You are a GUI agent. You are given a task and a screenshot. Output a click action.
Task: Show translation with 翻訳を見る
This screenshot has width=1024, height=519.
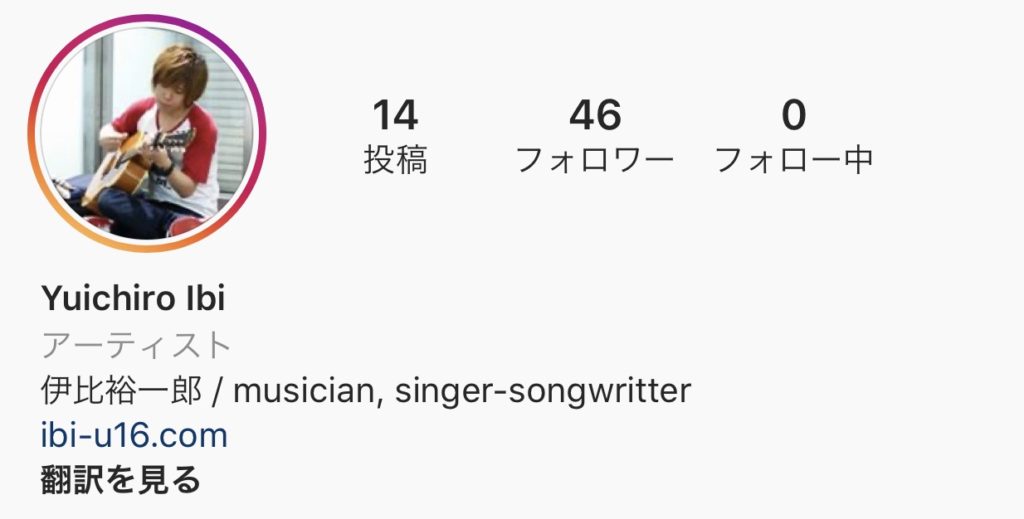pyautogui.click(x=120, y=480)
